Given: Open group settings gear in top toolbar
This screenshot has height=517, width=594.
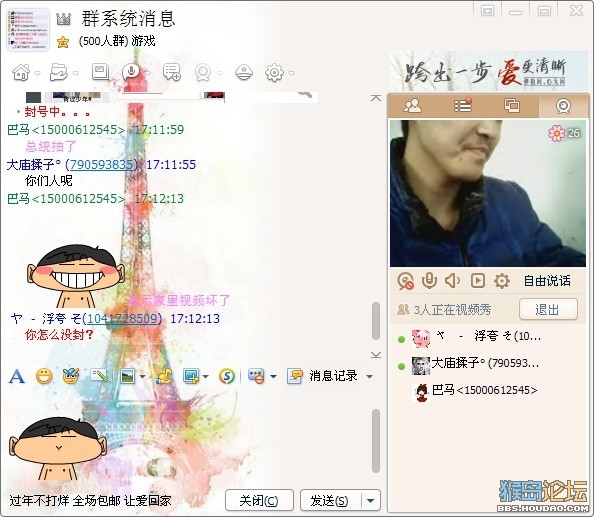Looking at the screenshot, I should (275, 72).
